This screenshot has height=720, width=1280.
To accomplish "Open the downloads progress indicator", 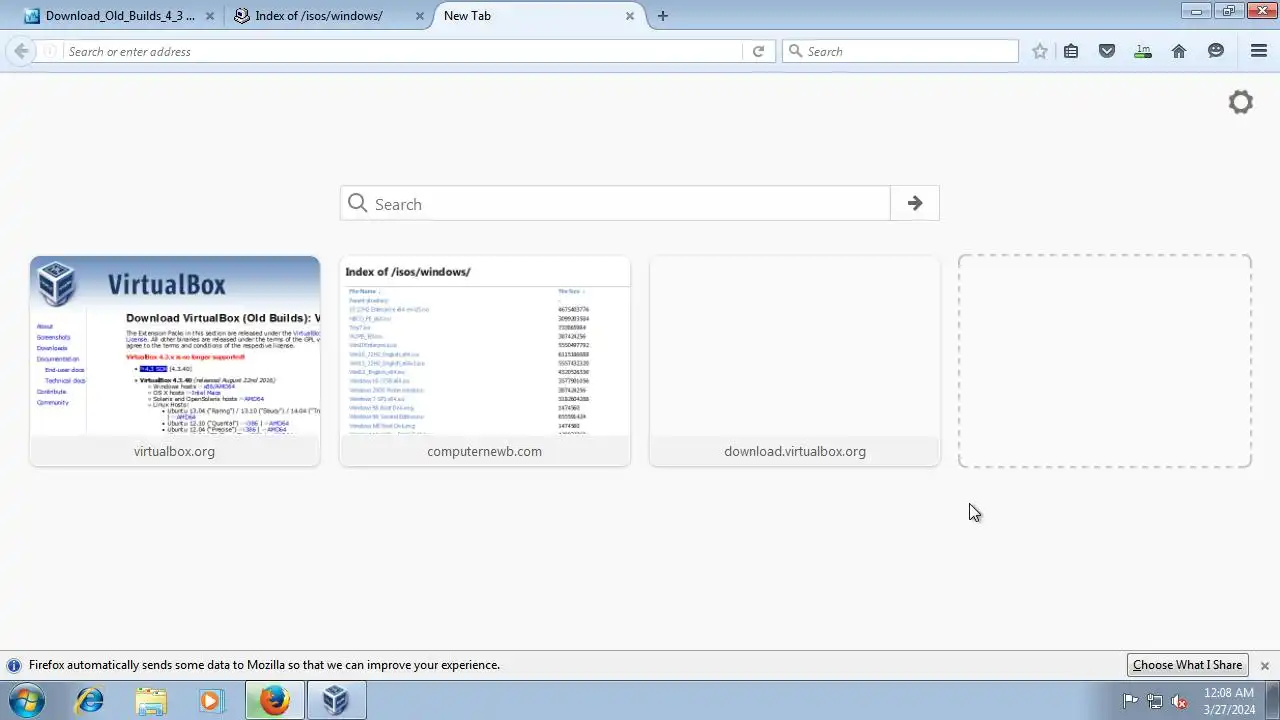I will pyautogui.click(x=1143, y=51).
